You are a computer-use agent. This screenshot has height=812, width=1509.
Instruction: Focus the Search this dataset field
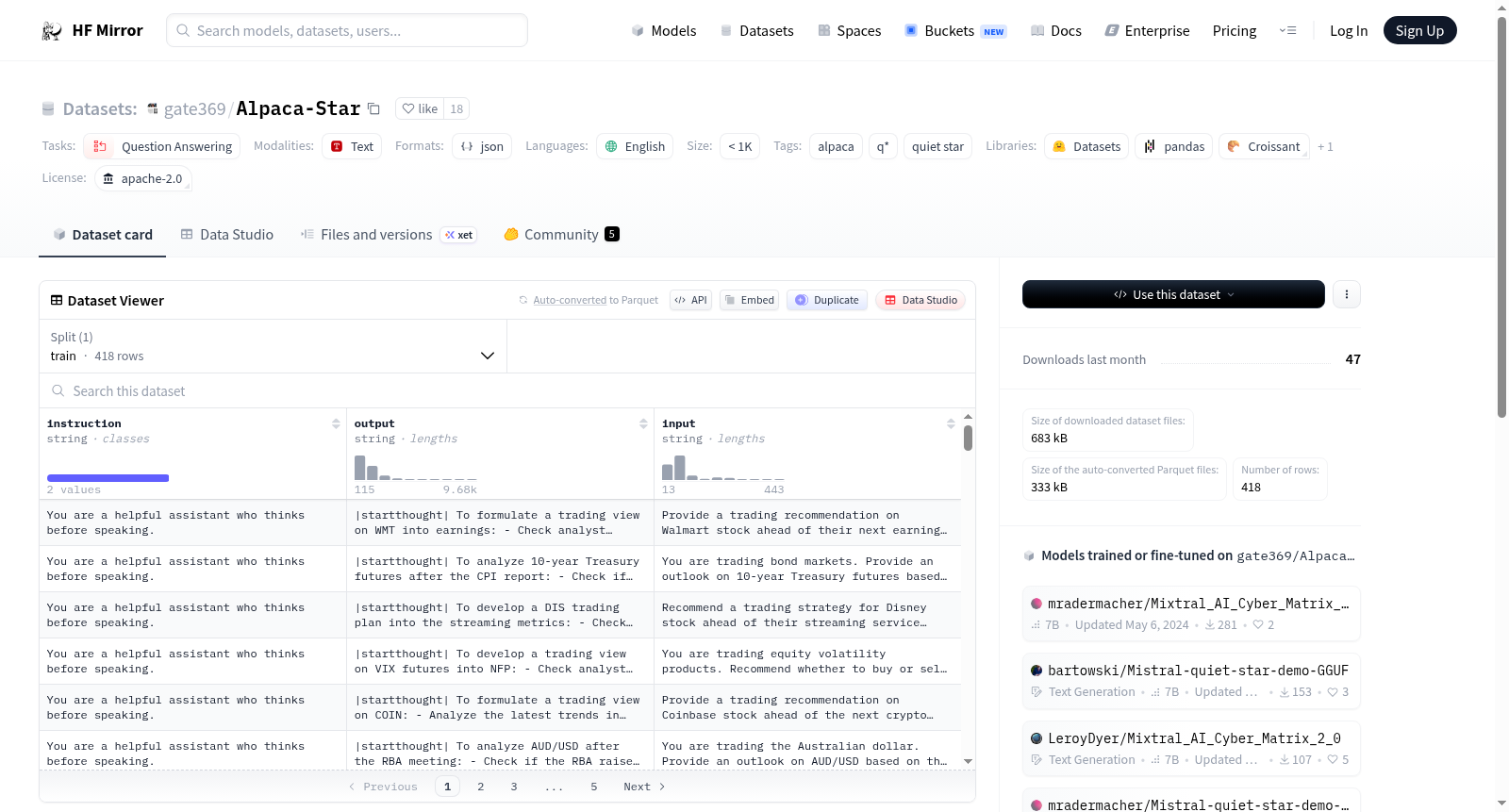(x=507, y=390)
